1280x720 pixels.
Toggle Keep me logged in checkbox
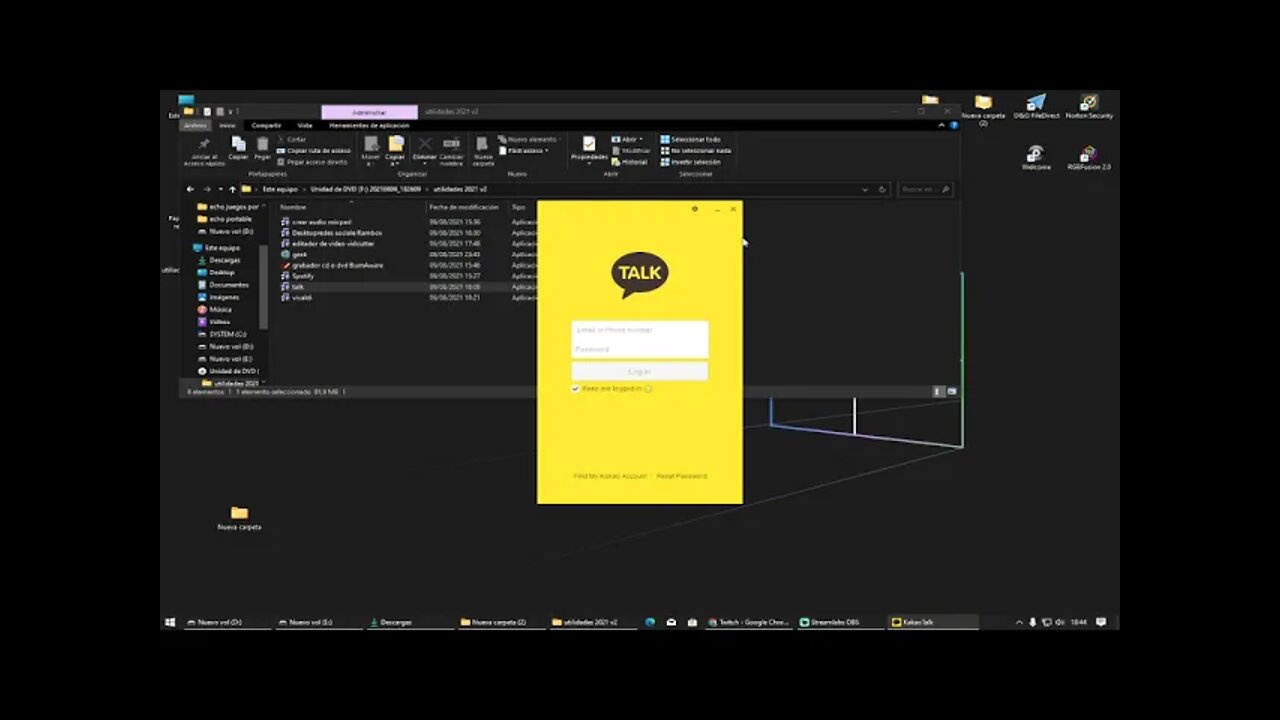(575, 389)
